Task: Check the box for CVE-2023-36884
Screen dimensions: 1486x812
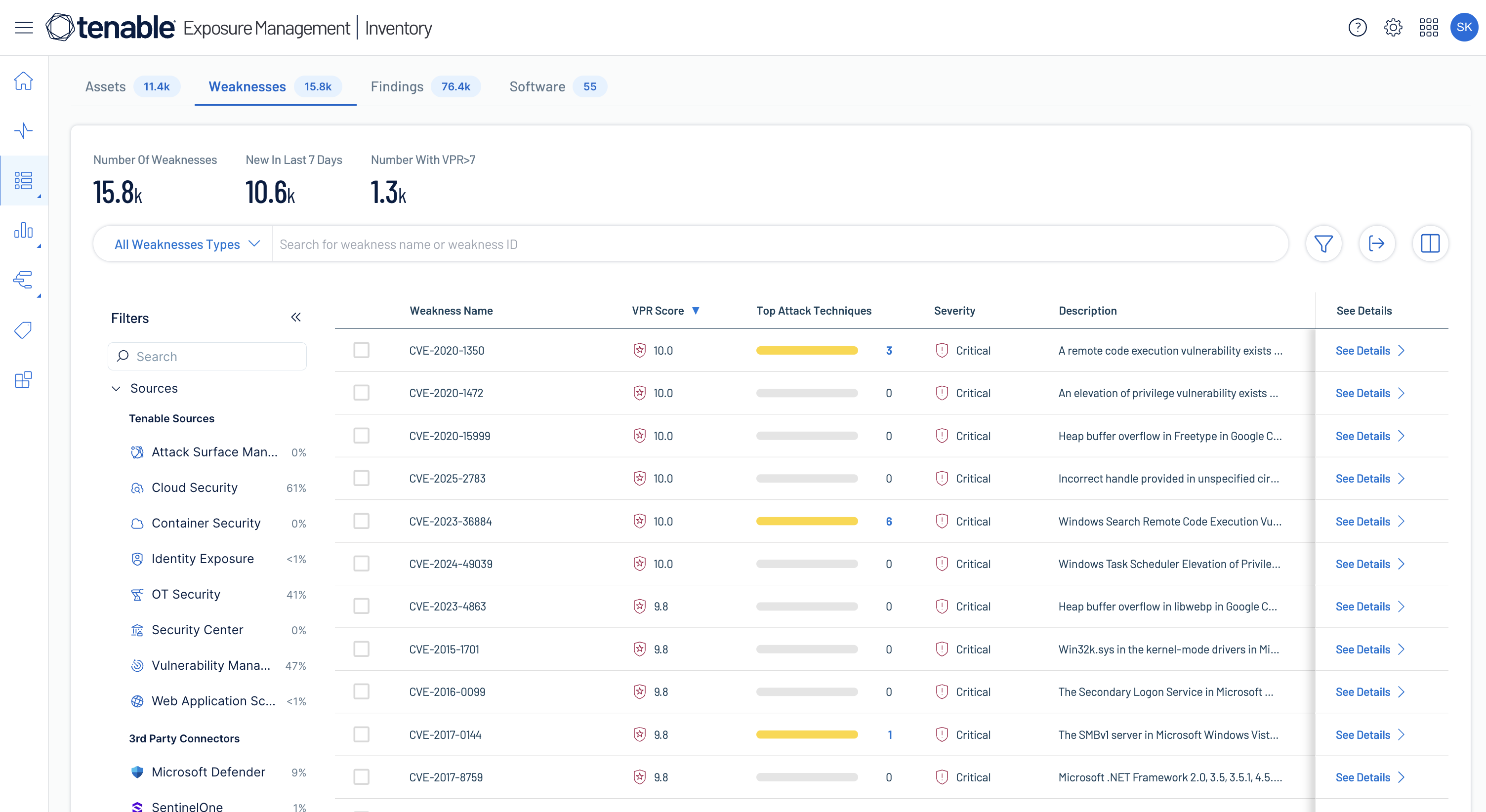Action: click(361, 521)
